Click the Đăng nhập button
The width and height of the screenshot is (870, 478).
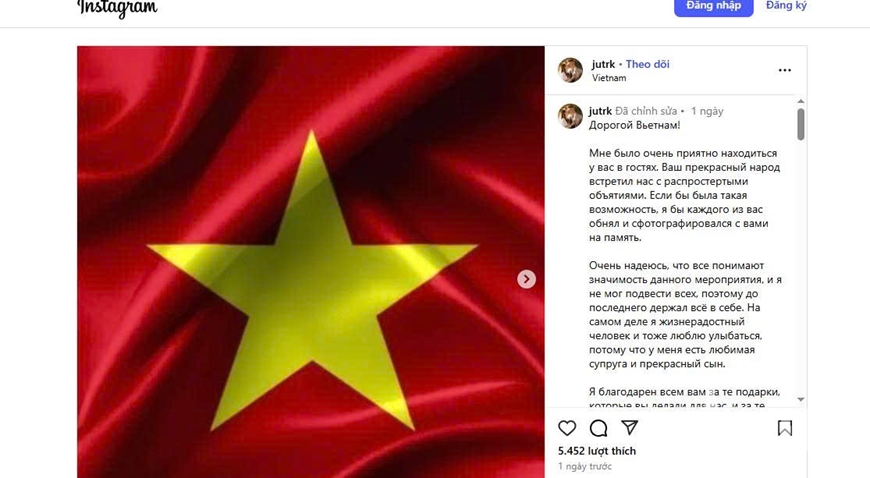[x=714, y=6]
